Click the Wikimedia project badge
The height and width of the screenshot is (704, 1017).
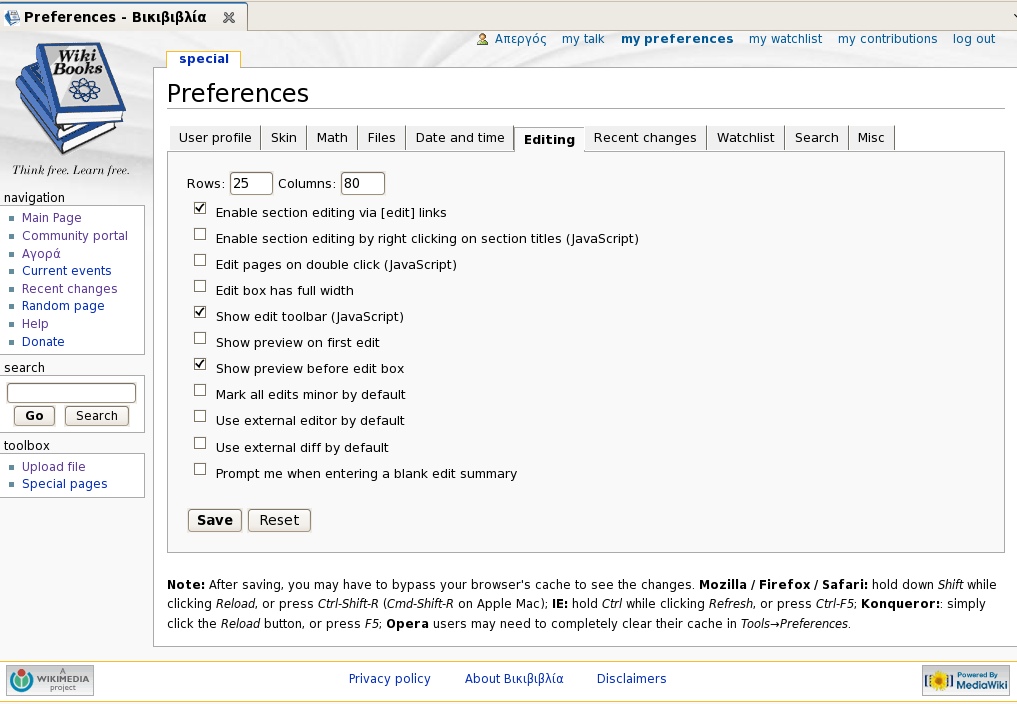click(50, 680)
